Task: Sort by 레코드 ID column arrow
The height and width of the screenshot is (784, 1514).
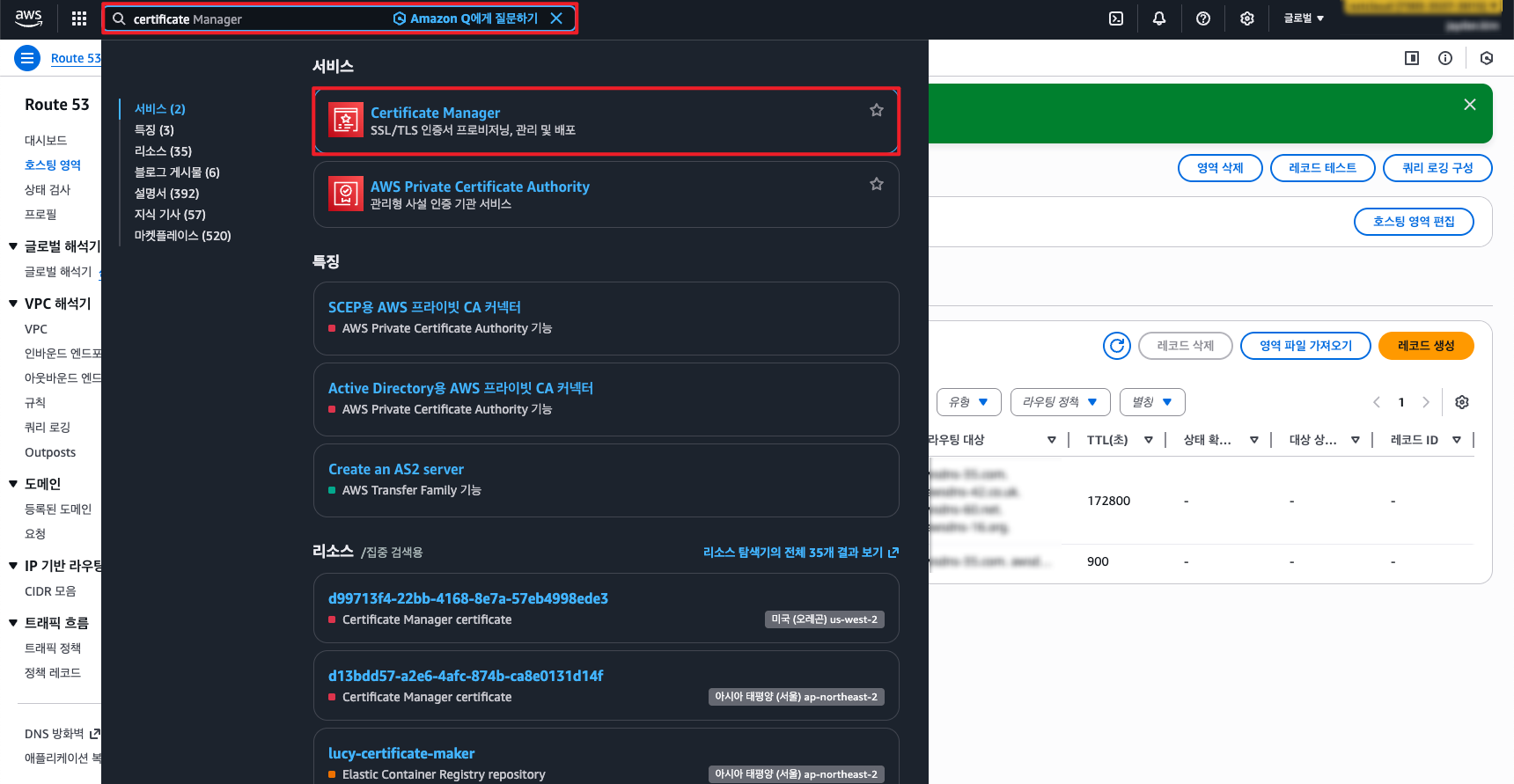Action: pyautogui.click(x=1457, y=440)
